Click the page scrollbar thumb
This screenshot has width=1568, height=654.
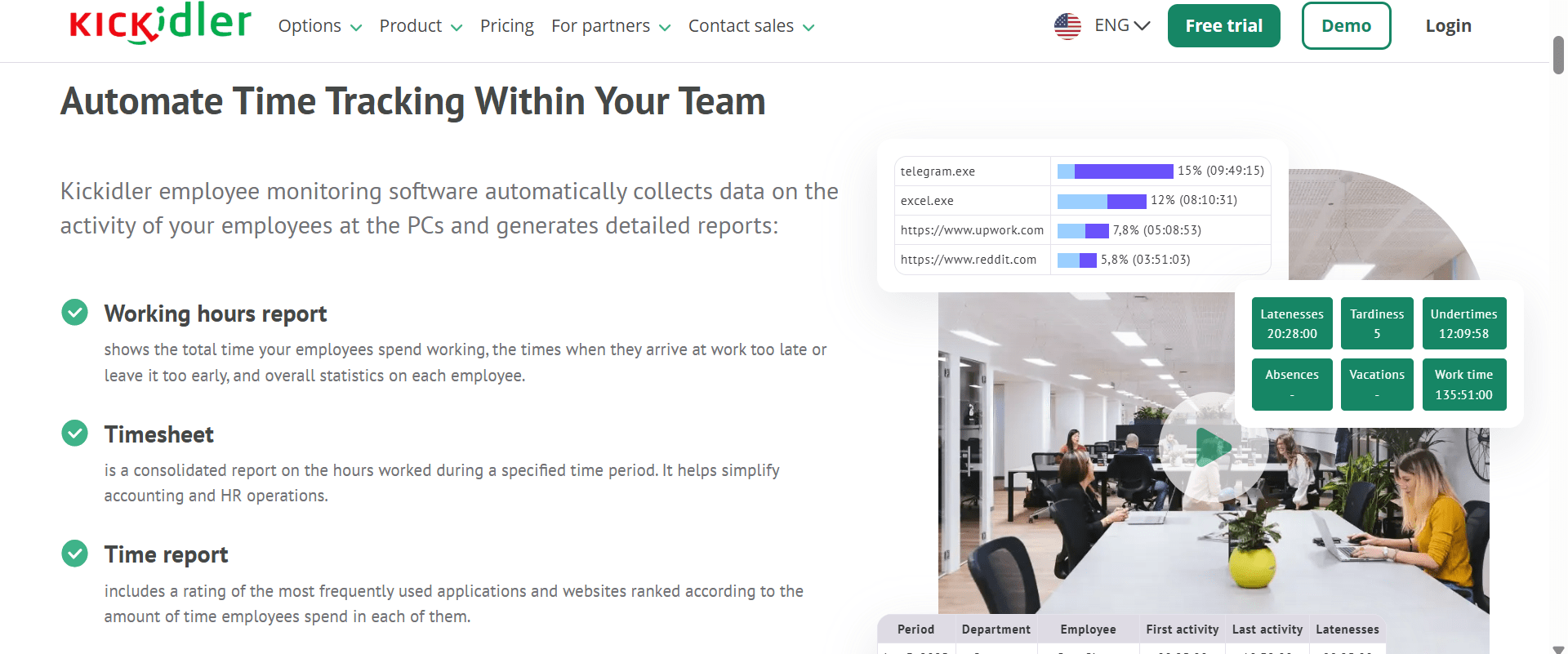coord(1558,56)
